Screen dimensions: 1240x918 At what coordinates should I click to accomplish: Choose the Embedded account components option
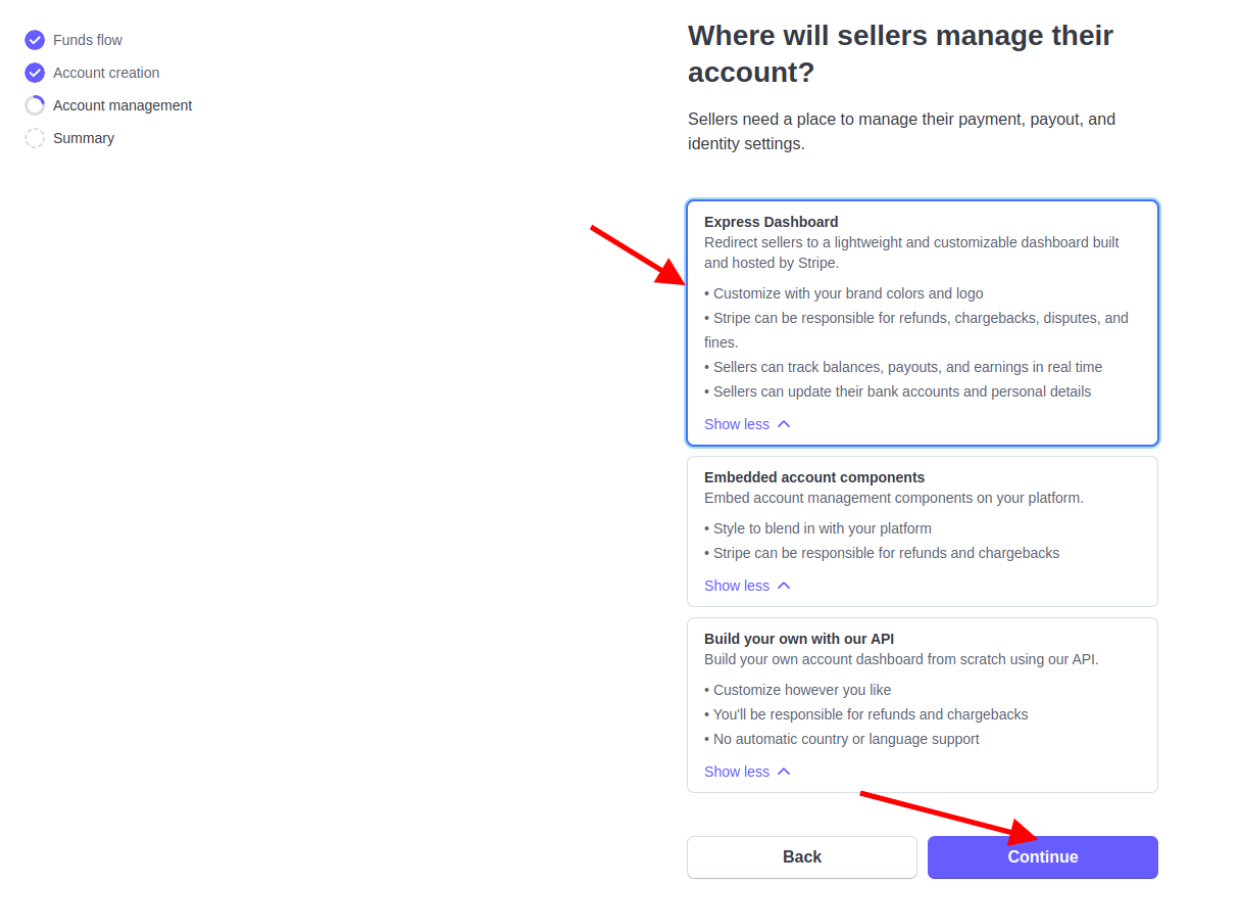921,488
